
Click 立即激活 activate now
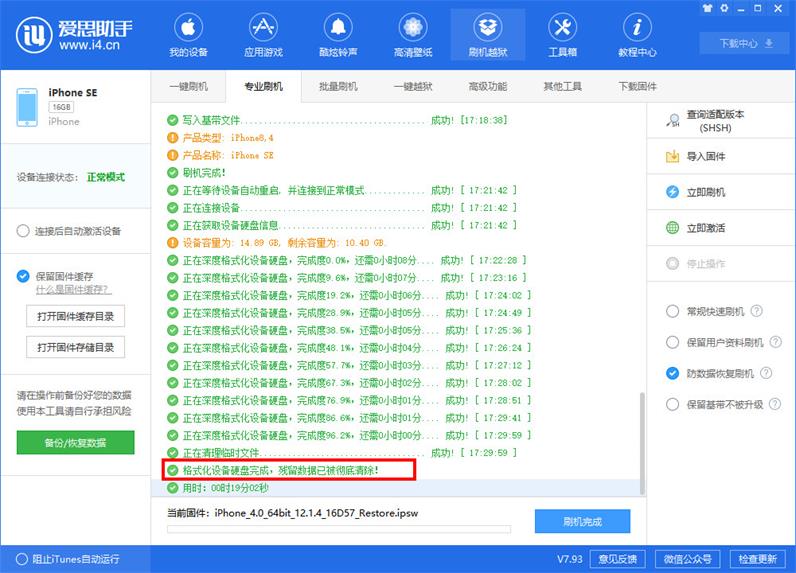(x=721, y=228)
